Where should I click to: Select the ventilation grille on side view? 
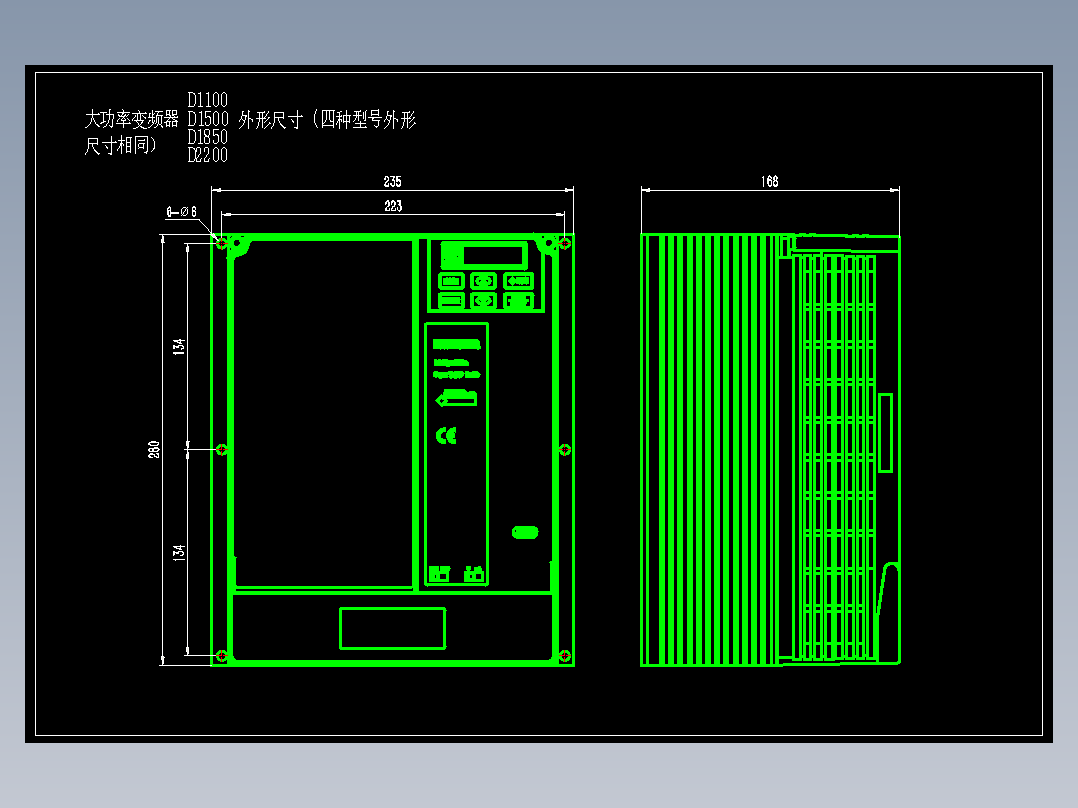point(834,457)
